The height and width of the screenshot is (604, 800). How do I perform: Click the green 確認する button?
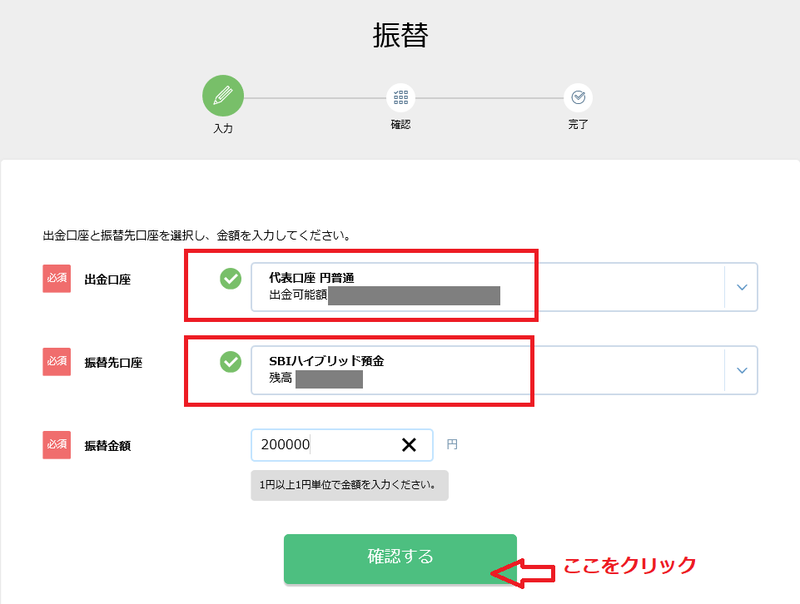[401, 559]
